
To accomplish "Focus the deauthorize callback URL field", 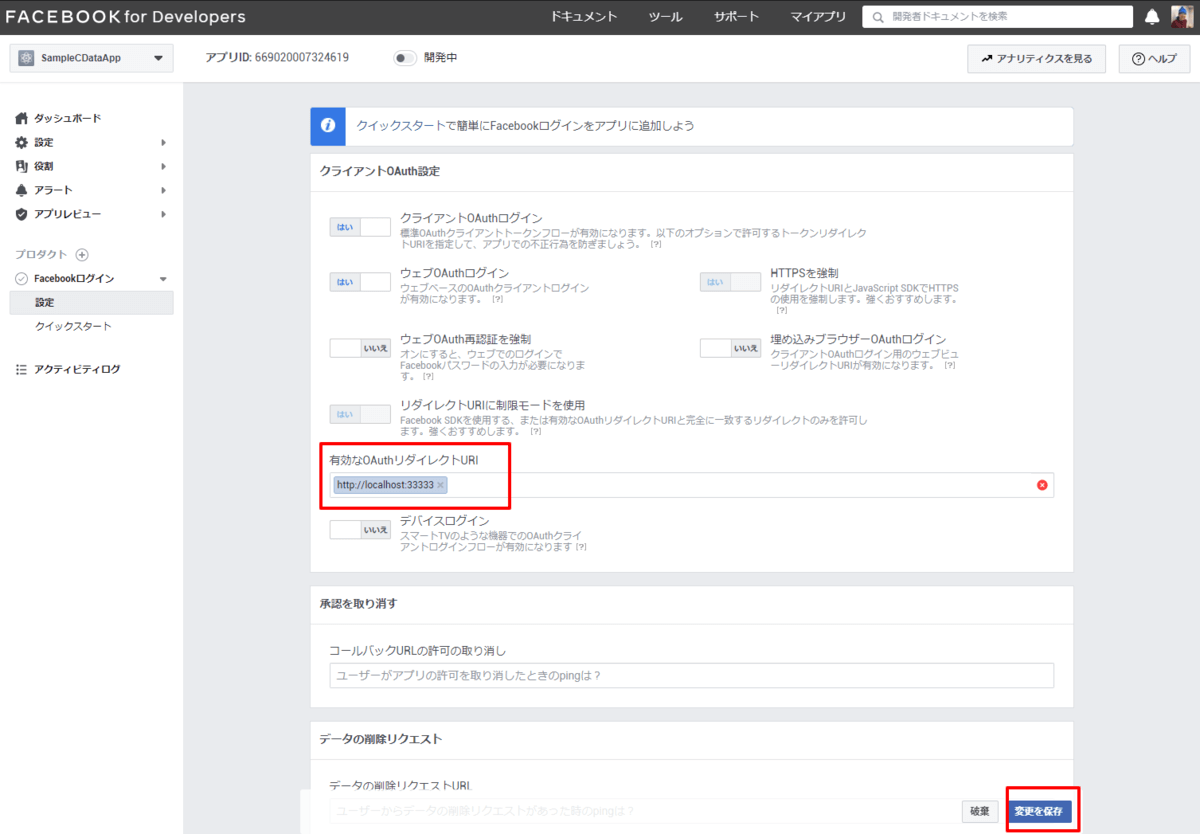I will pos(692,675).
